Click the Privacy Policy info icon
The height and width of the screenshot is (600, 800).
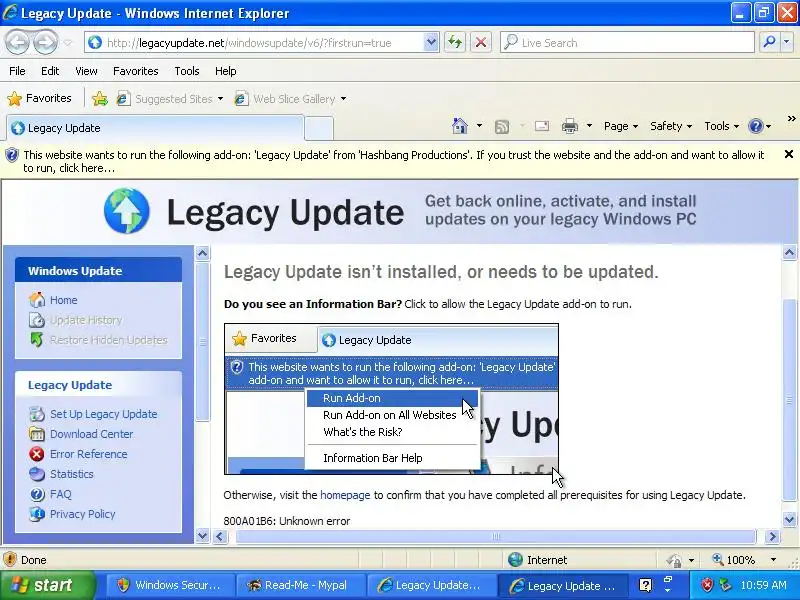[37, 514]
